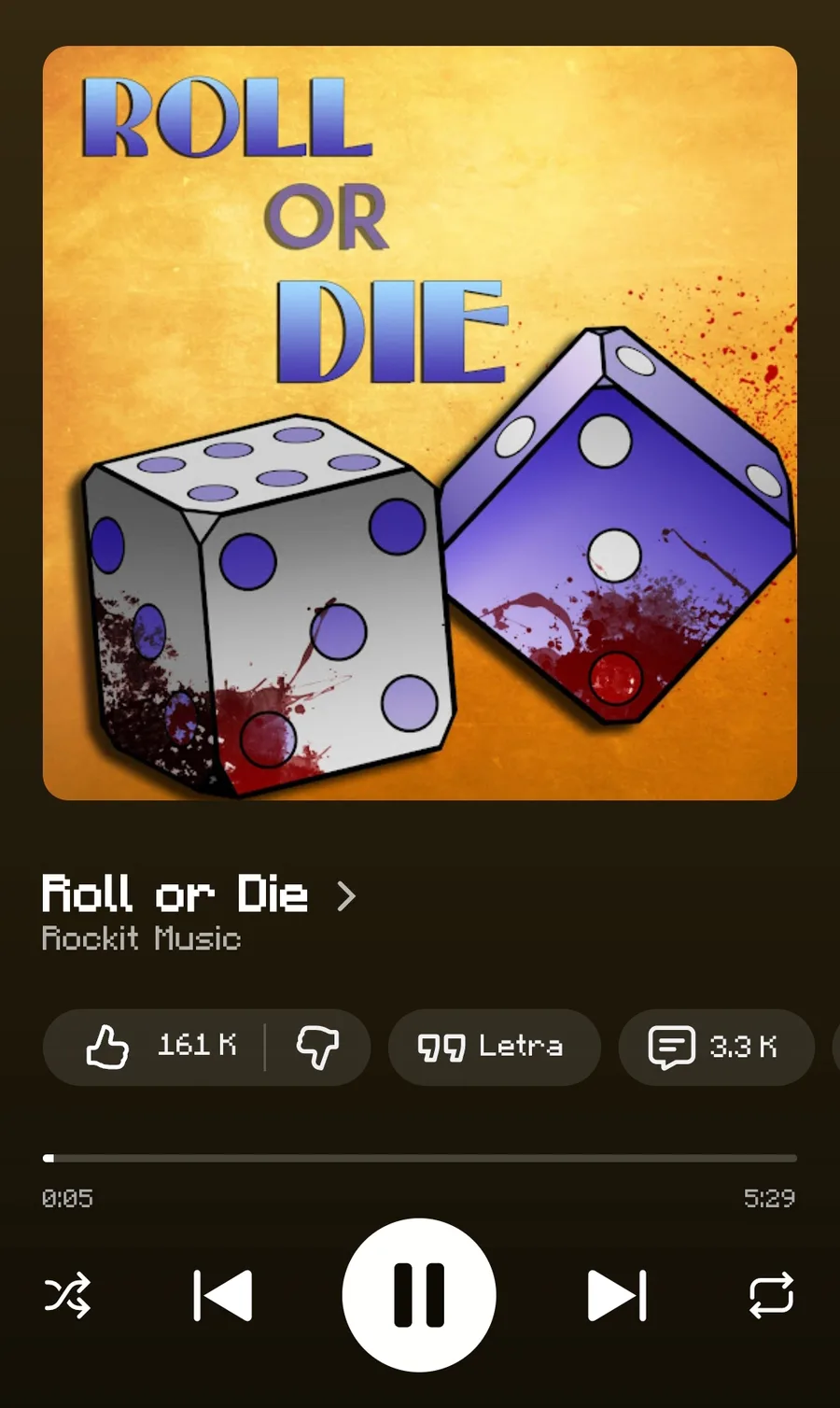Screen dimensions: 840x1408
Task: Click the progress bar playhead dot
Action: (49, 1158)
